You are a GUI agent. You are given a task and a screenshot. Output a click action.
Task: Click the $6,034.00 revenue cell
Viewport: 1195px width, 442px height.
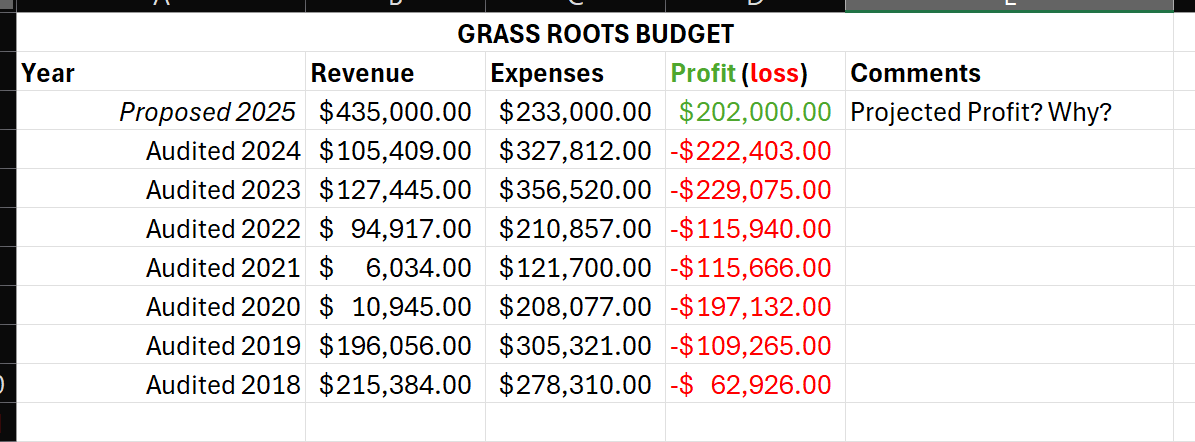(395, 268)
